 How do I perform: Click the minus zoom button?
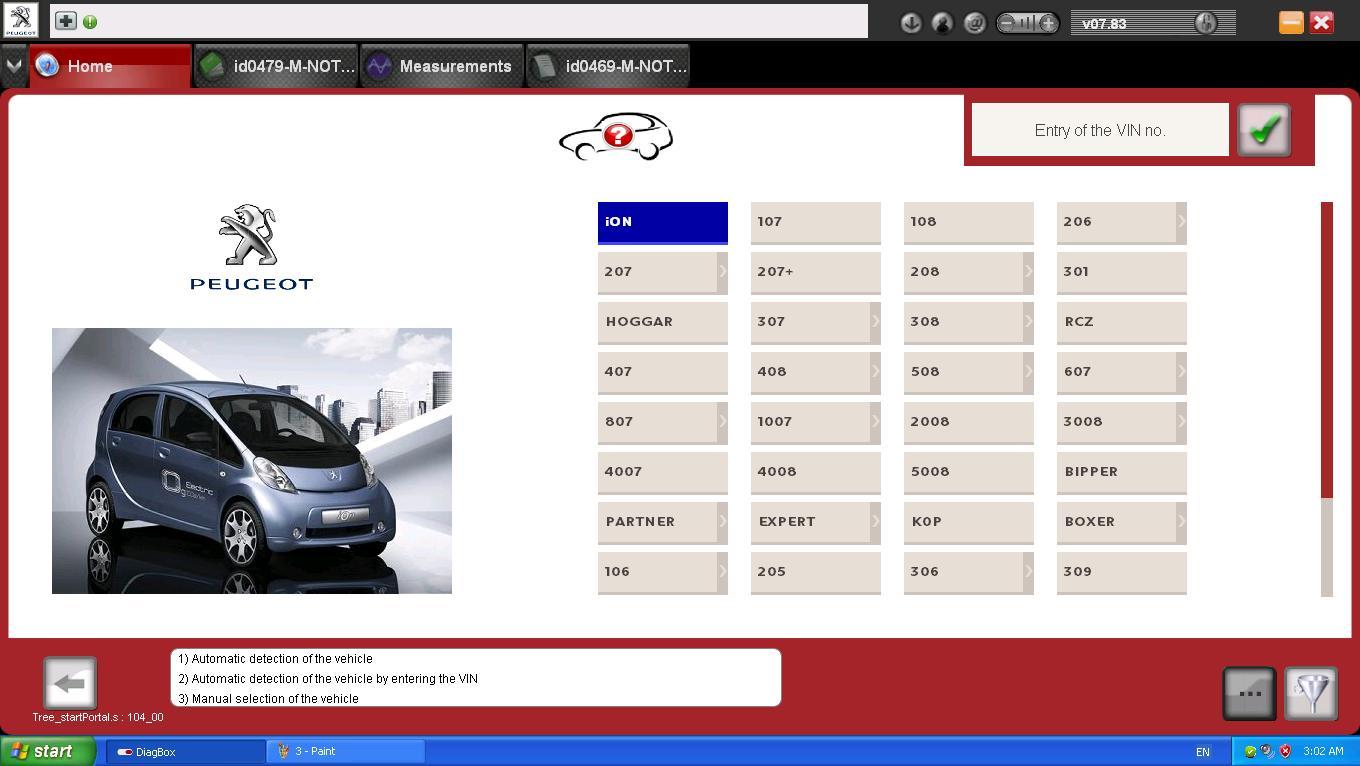tap(1007, 23)
